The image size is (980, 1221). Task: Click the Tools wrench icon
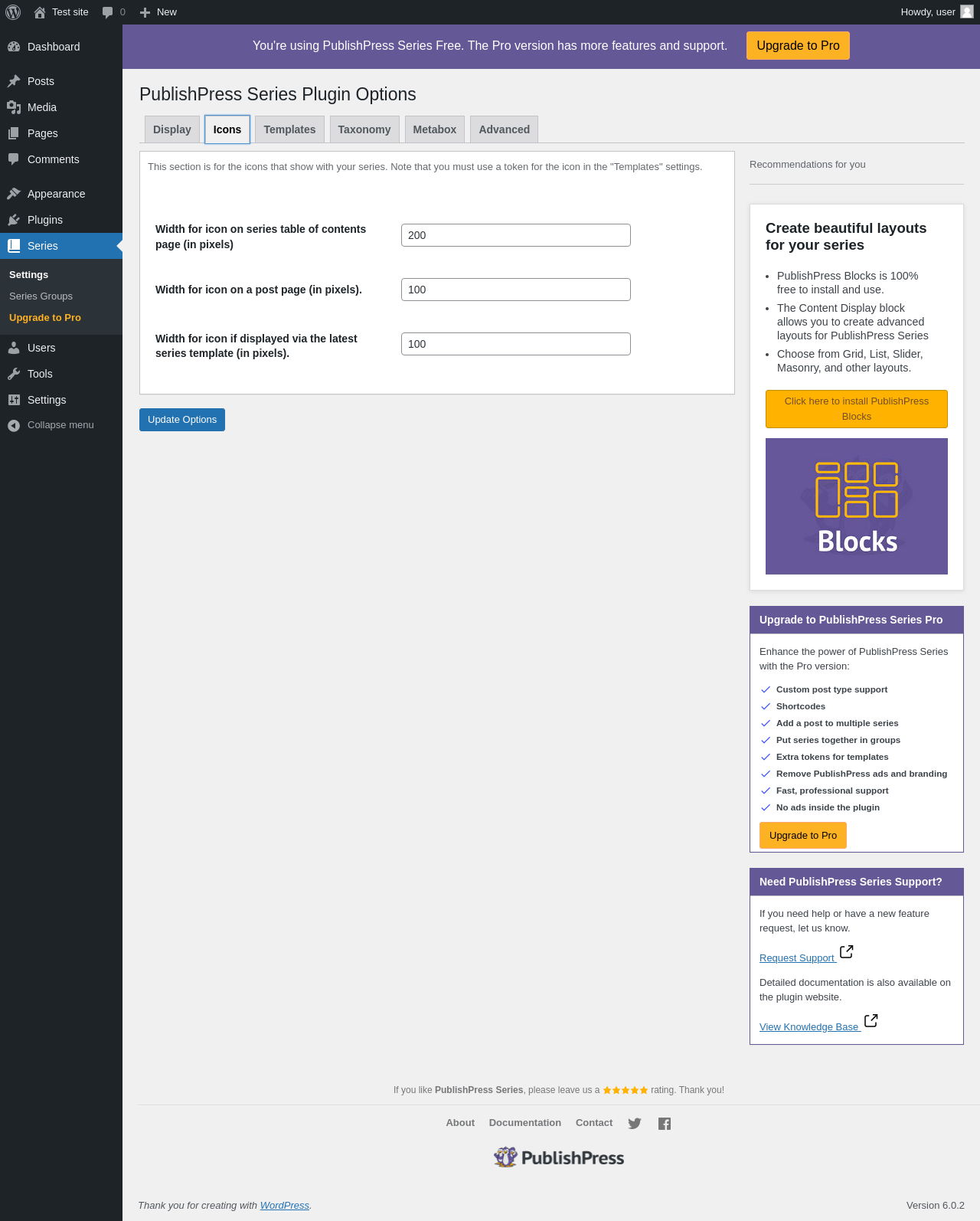[x=14, y=374]
